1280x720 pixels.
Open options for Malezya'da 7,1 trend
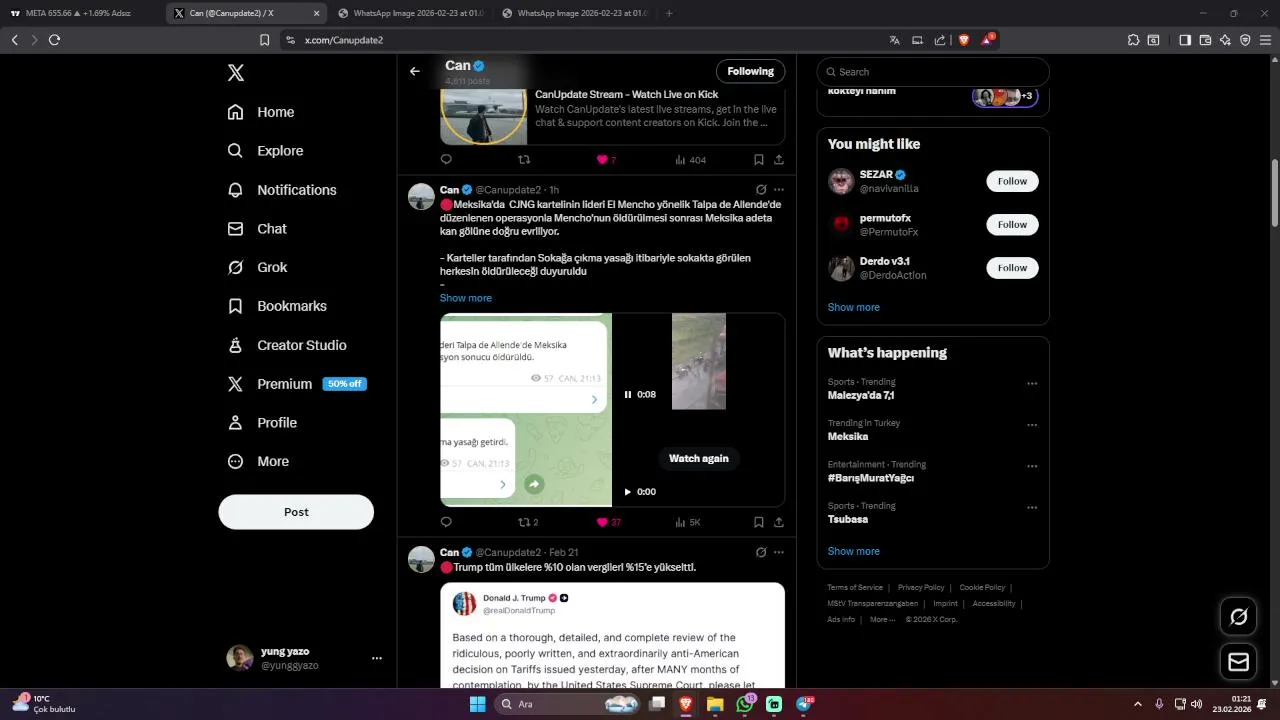click(x=1032, y=383)
